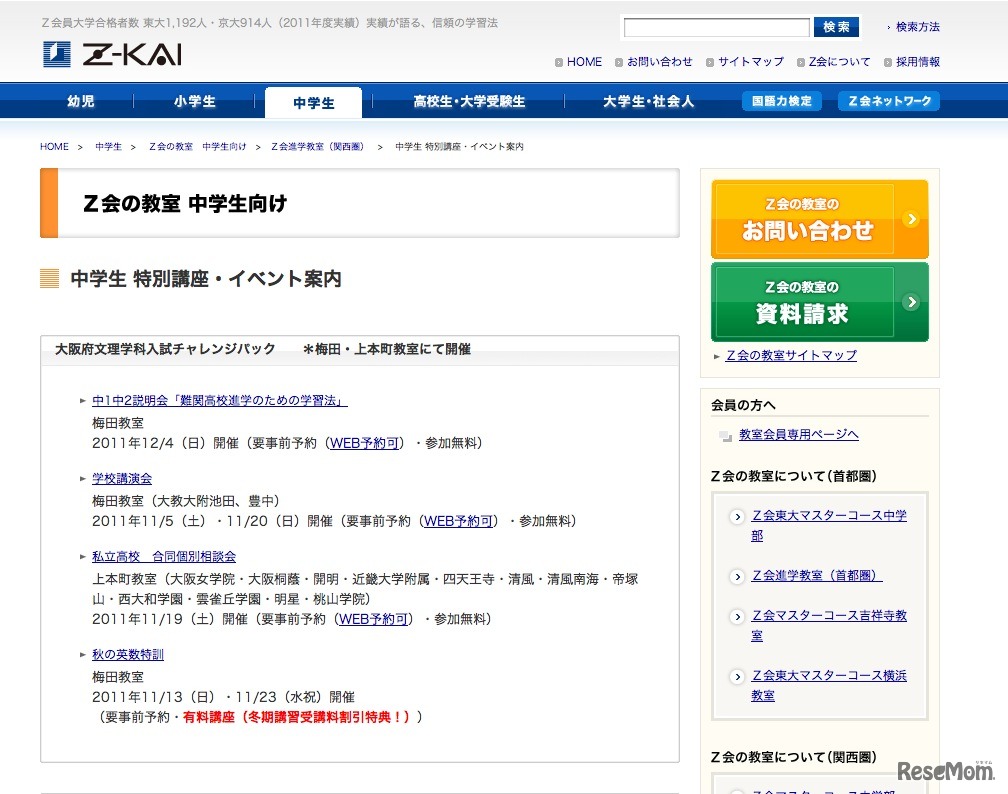The image size is (1008, 794).
Task: Click the circle arrow beside Z会東大マスターコース横浜教室
Action: (737, 677)
